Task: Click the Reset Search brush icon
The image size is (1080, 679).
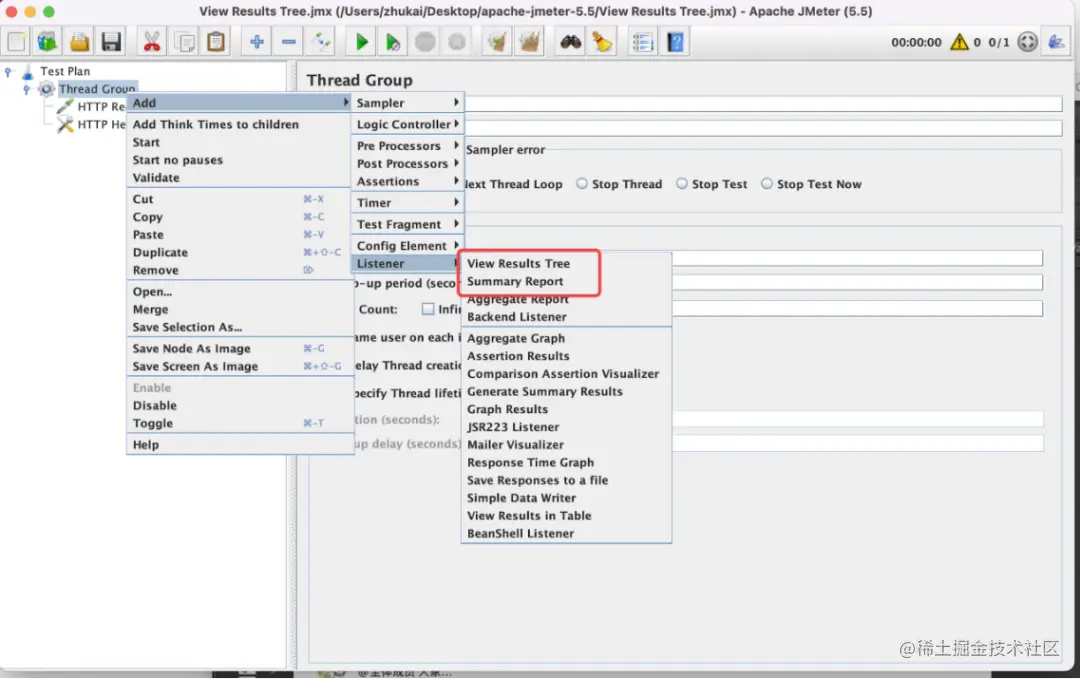Action: pyautogui.click(x=602, y=42)
